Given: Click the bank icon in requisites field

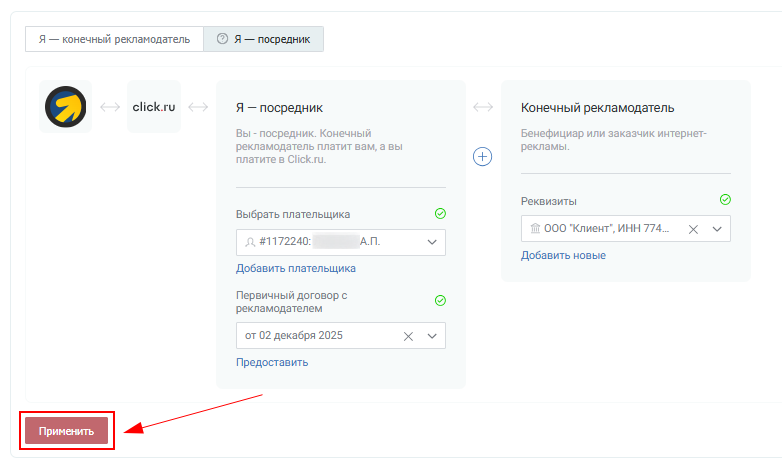Looking at the screenshot, I should [535, 229].
